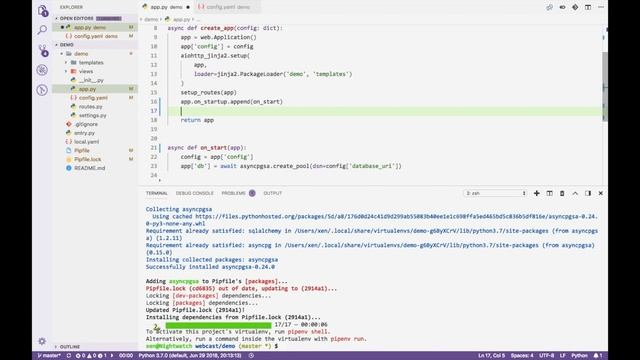Open the Manage gear icon
Image resolution: width=640 pixels, height=360 pixels.
(x=42, y=341)
